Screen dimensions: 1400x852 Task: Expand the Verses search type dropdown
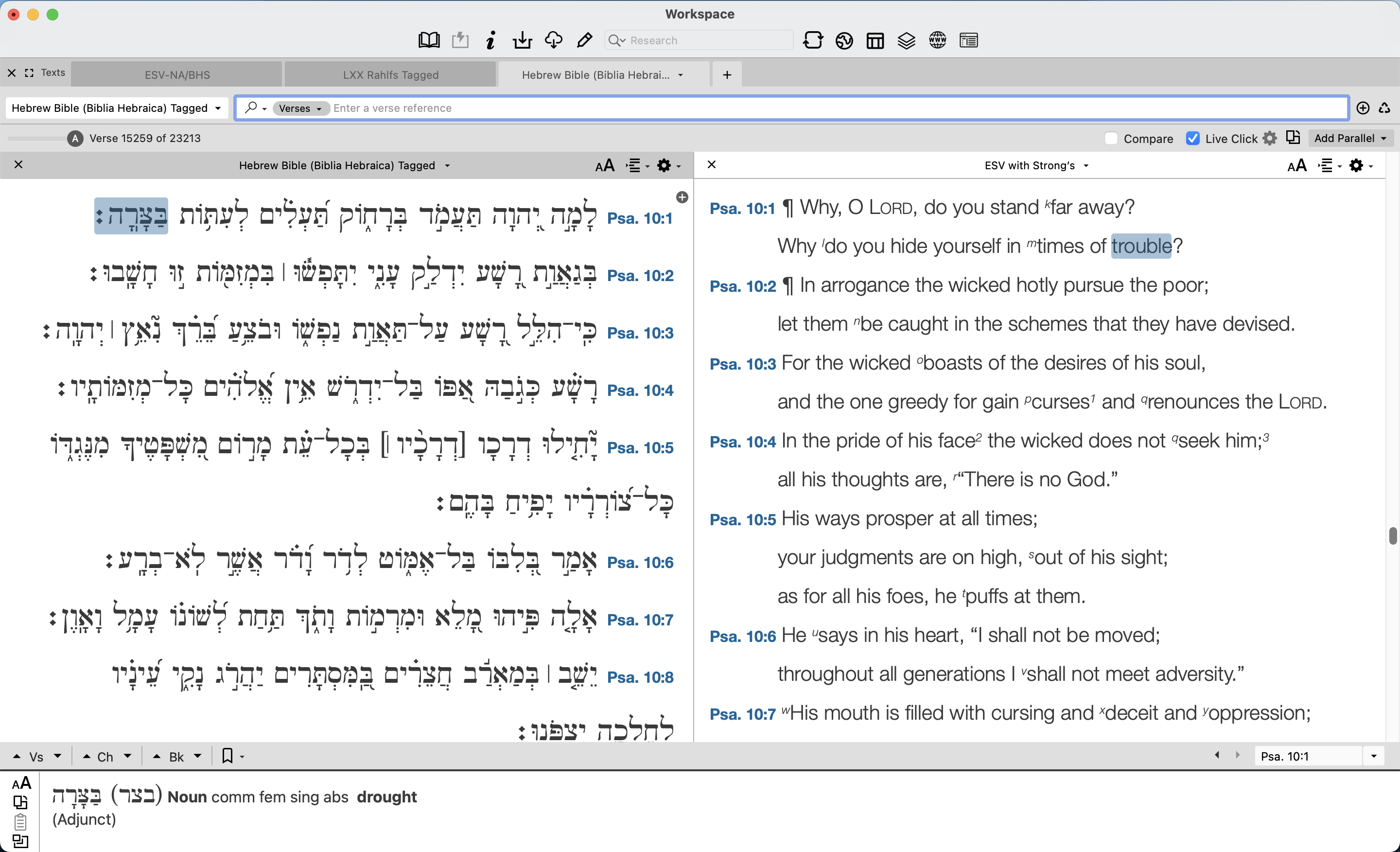tap(300, 108)
